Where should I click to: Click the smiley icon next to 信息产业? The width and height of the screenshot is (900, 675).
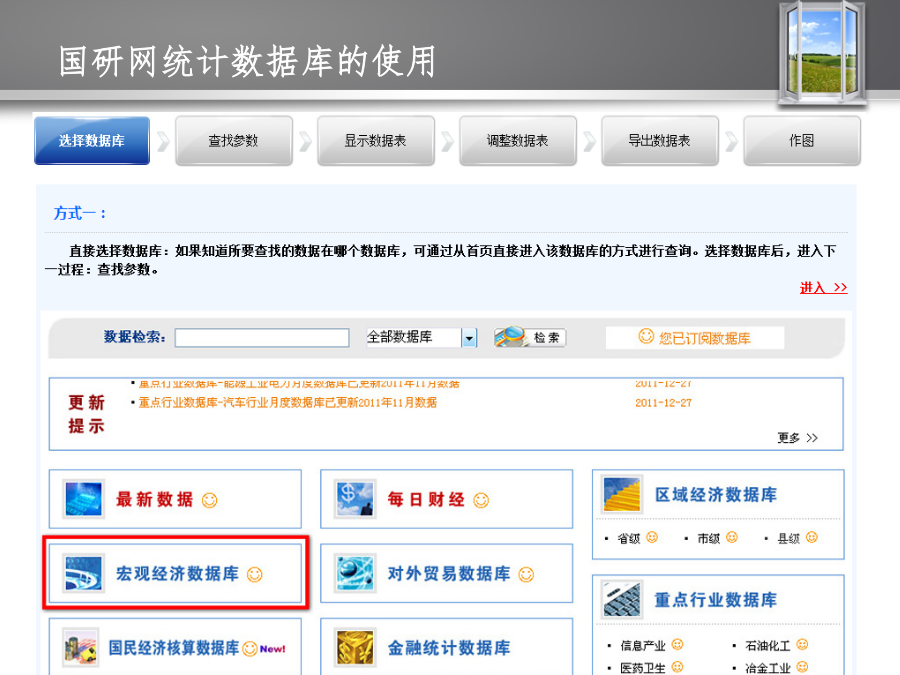coord(677,645)
